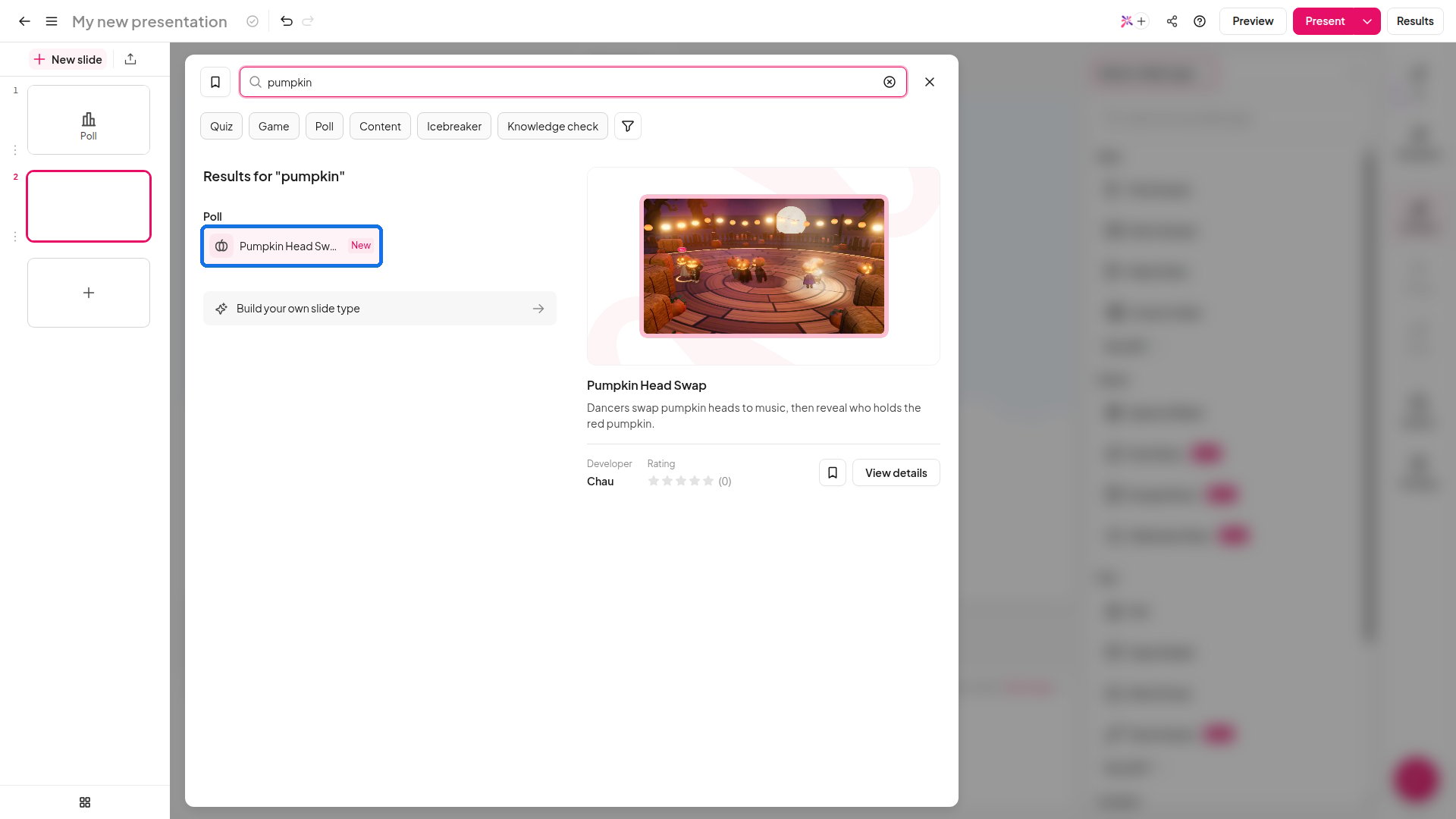Select slide 1 Poll thumbnail

pyautogui.click(x=89, y=120)
